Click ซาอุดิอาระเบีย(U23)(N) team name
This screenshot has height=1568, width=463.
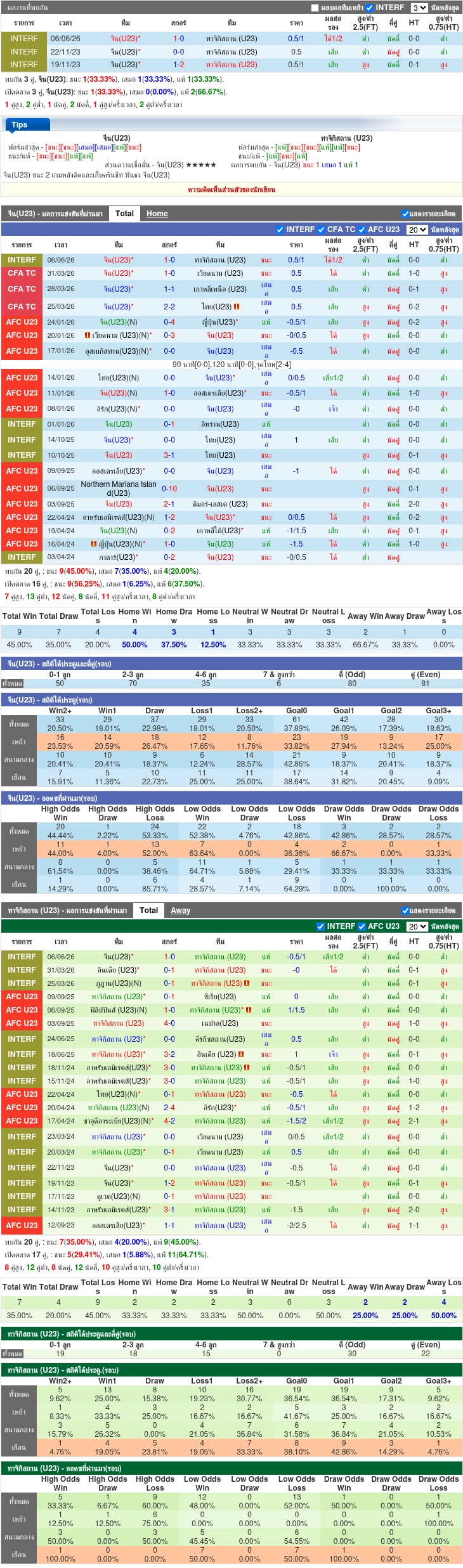click(118, 1121)
